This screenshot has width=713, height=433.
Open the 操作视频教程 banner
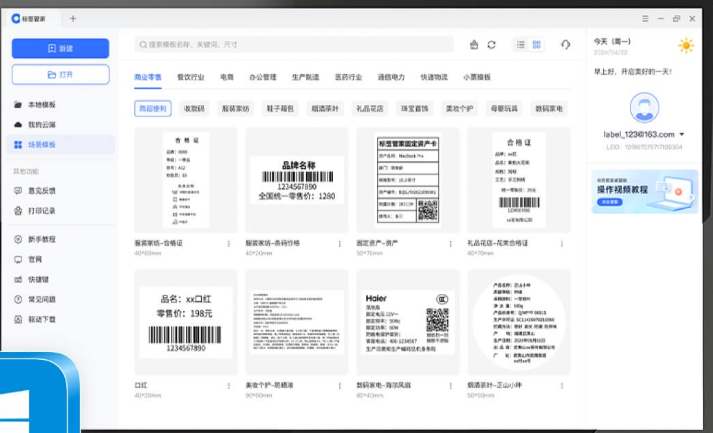coord(644,191)
